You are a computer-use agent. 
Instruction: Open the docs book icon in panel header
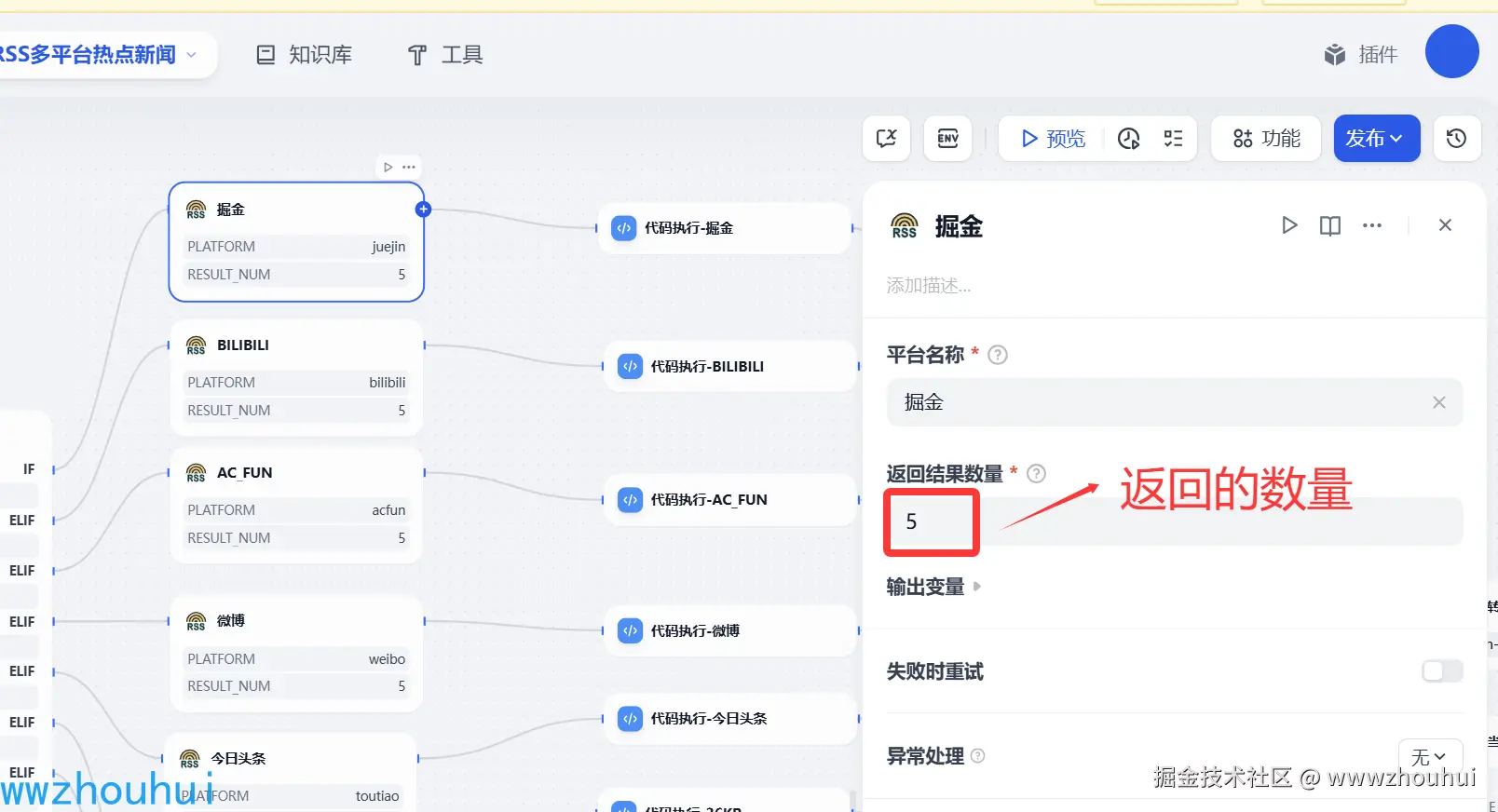pos(1330,225)
